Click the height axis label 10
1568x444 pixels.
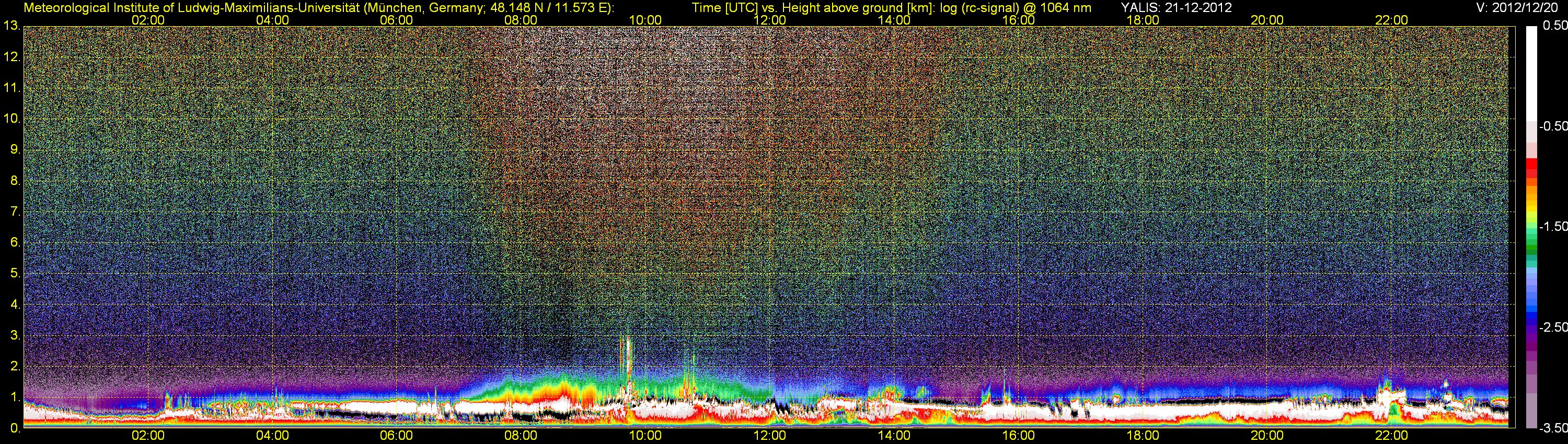point(11,119)
